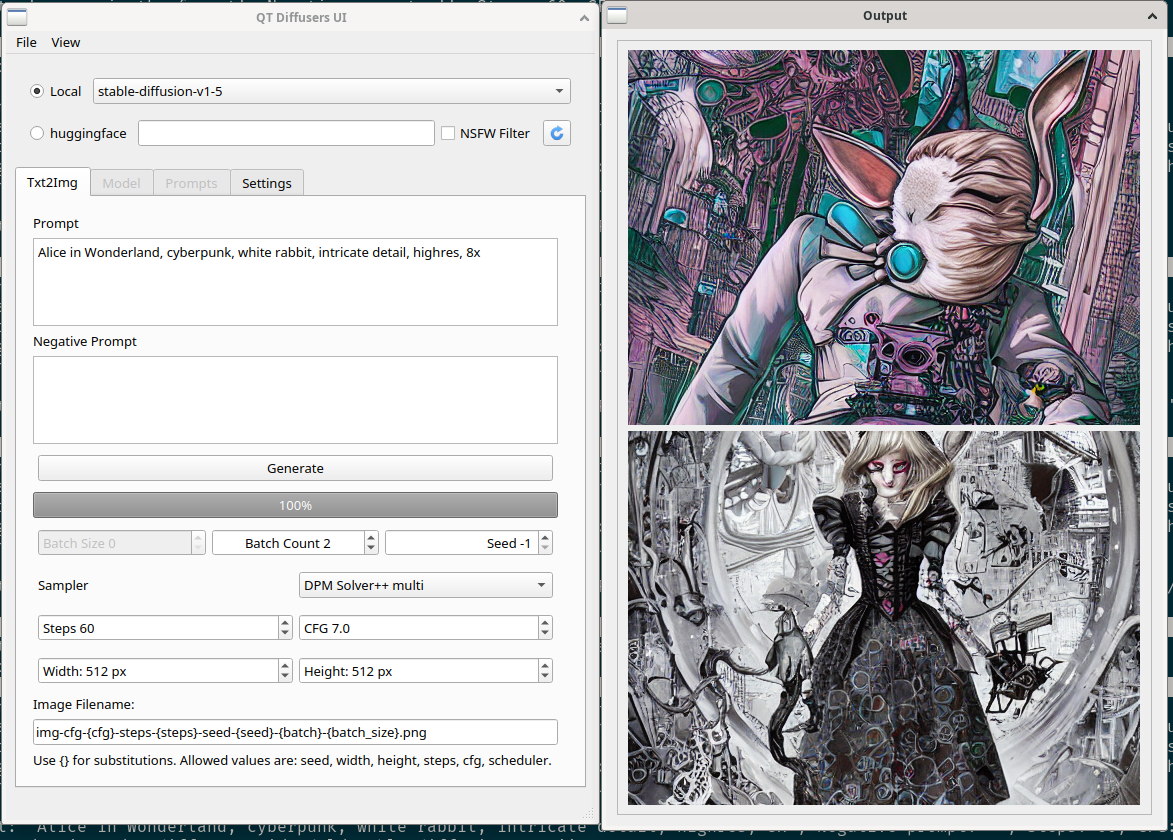Image resolution: width=1173 pixels, height=840 pixels.
Task: Click the QT Diffusers UI title bar
Action: coord(301,17)
